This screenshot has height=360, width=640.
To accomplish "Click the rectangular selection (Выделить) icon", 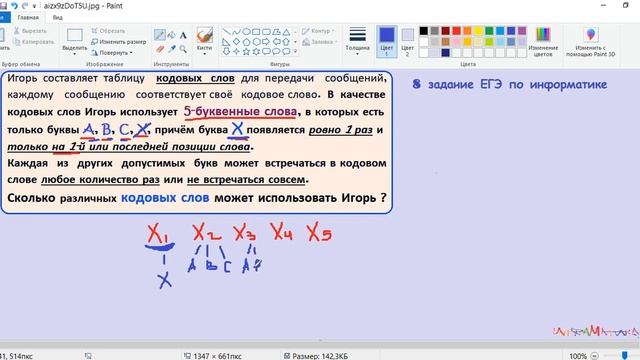I will click(x=75, y=36).
